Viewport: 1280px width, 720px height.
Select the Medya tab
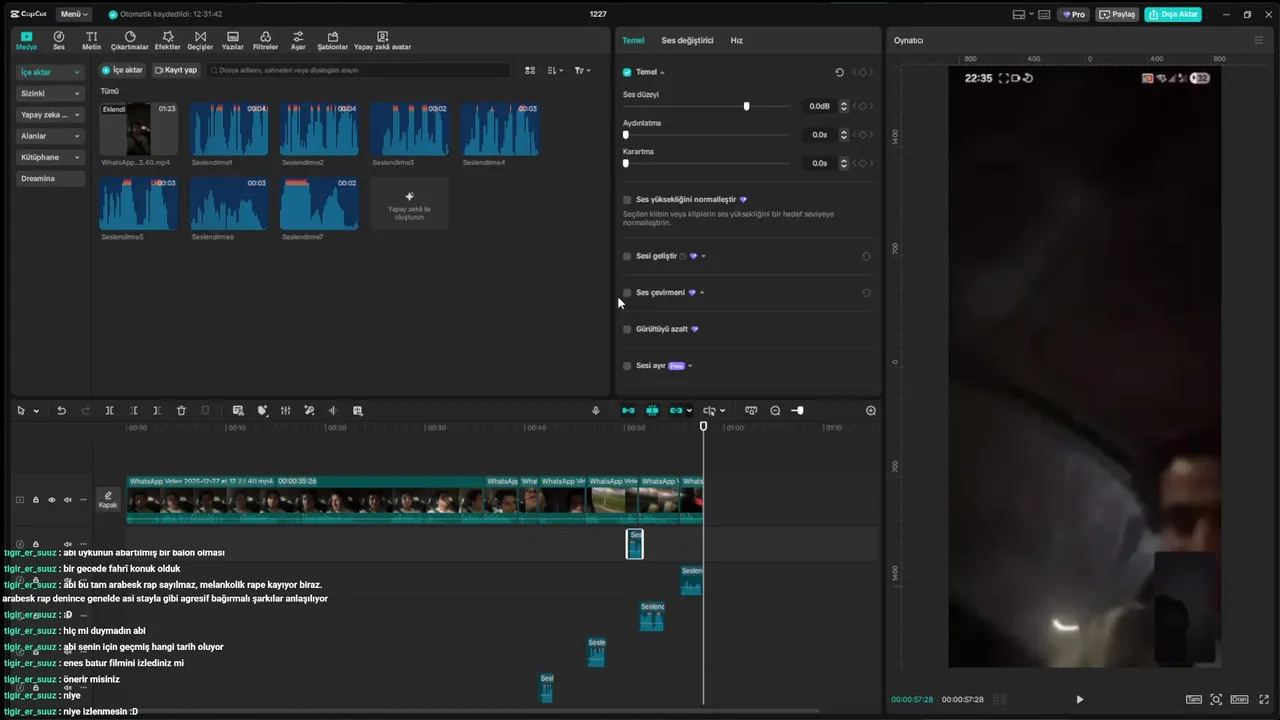pos(26,40)
